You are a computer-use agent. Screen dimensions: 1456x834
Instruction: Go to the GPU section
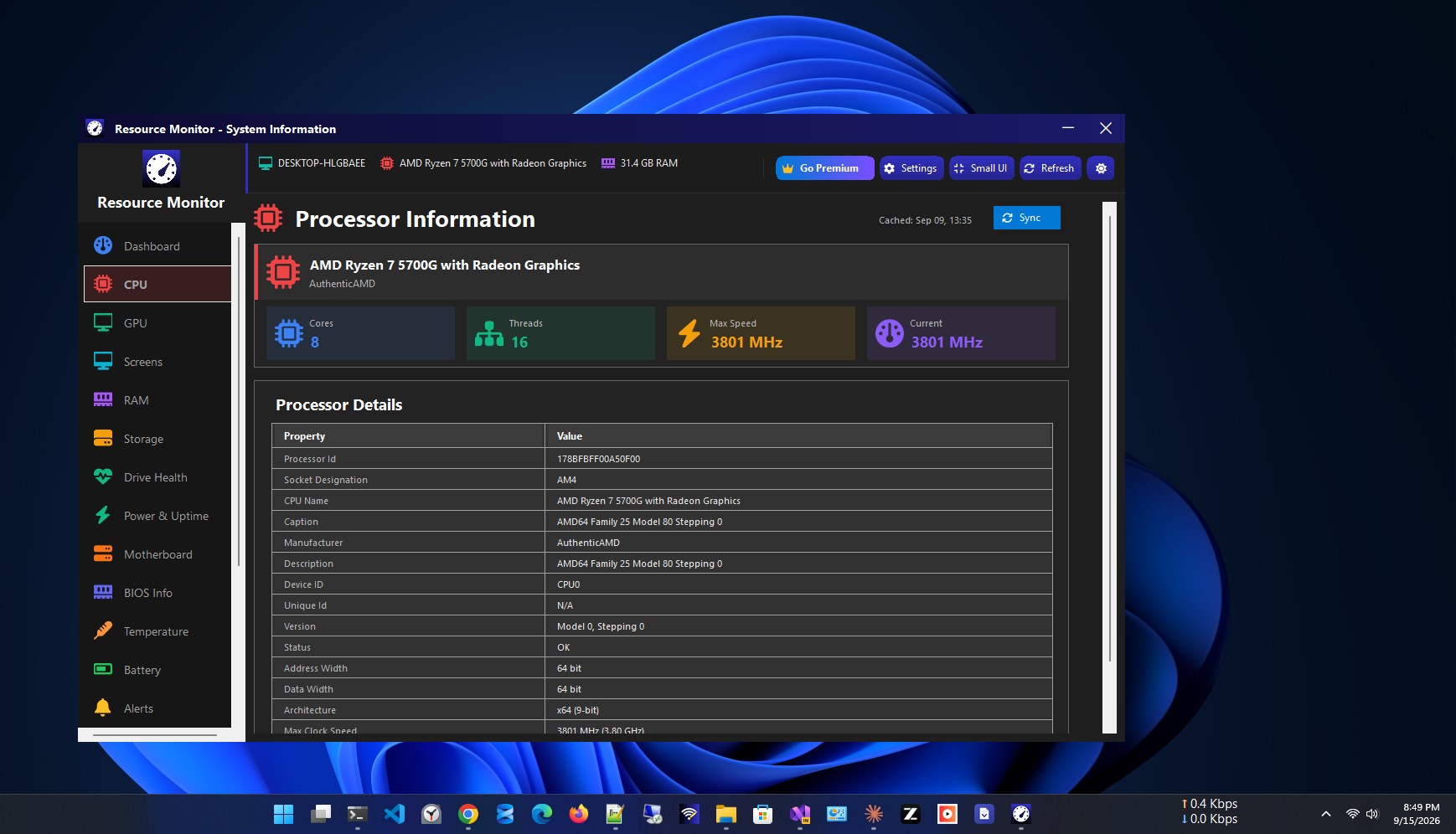(157, 323)
